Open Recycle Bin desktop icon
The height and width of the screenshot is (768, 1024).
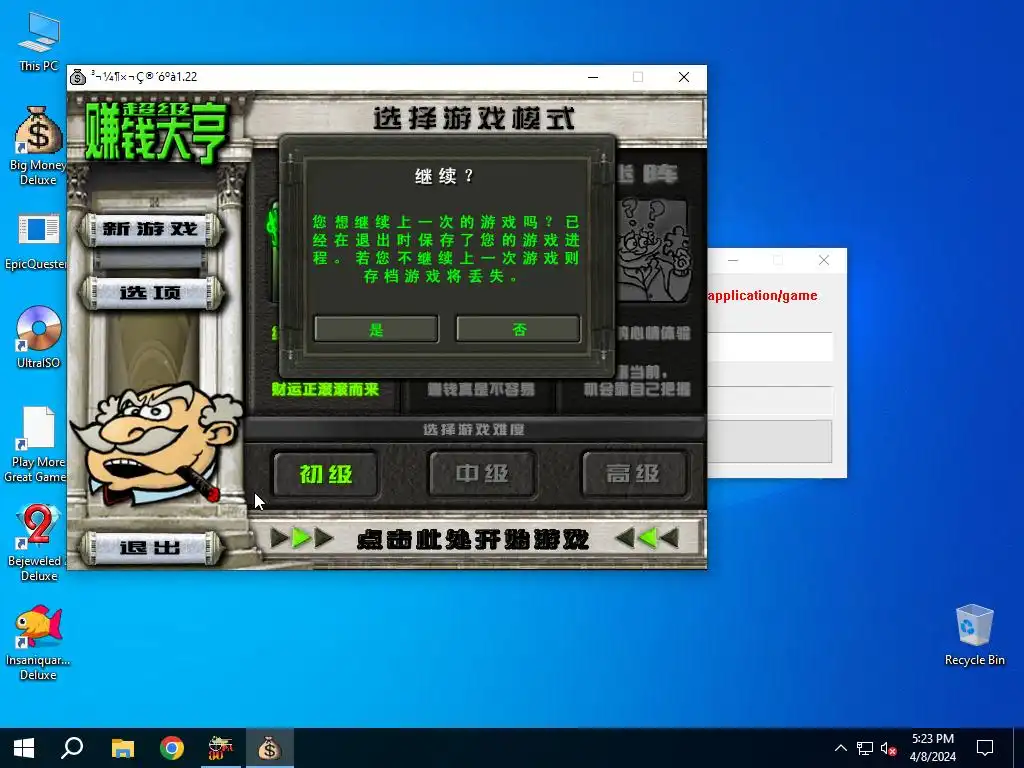point(974,635)
